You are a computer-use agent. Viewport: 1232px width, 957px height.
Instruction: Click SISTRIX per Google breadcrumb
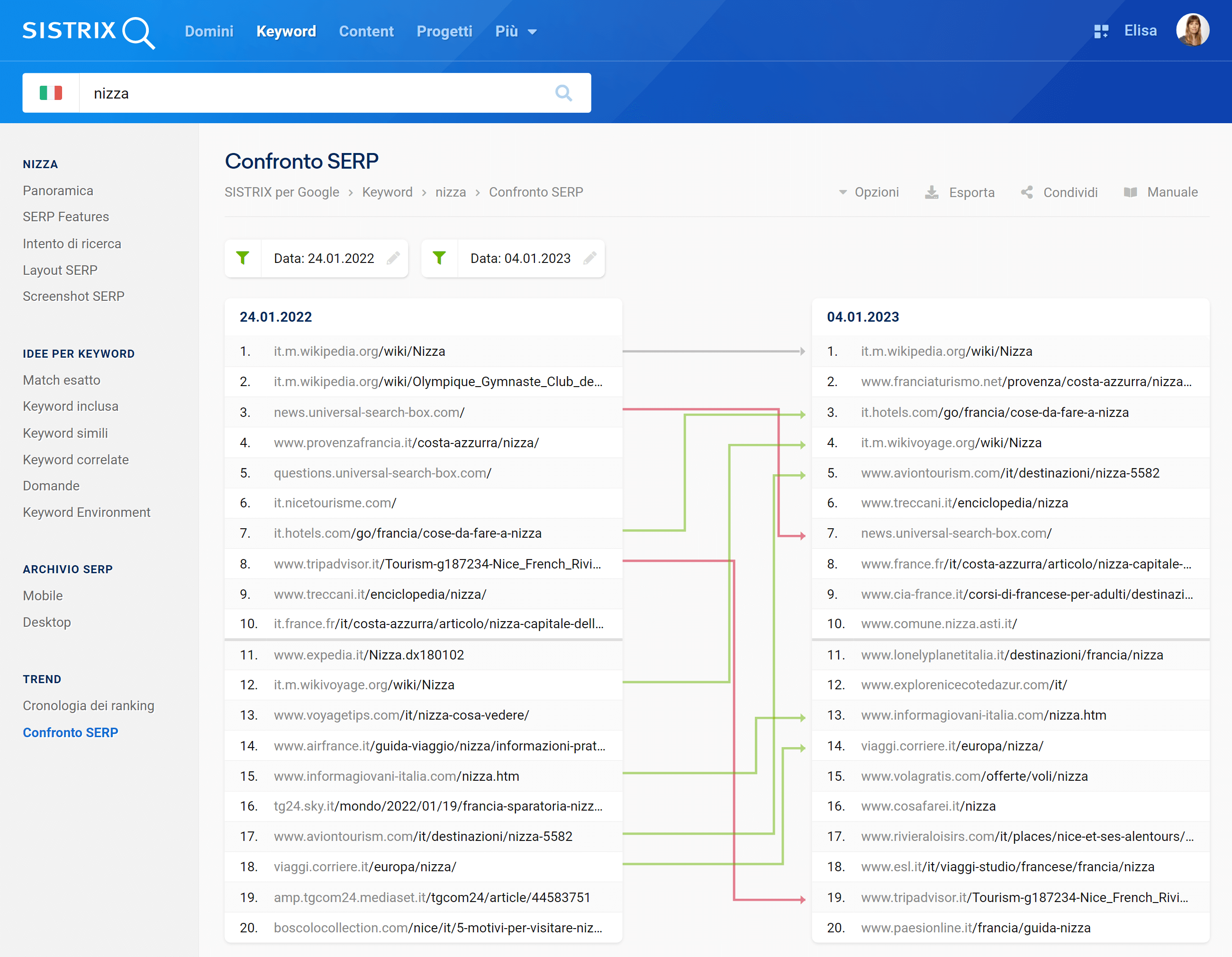click(x=282, y=192)
